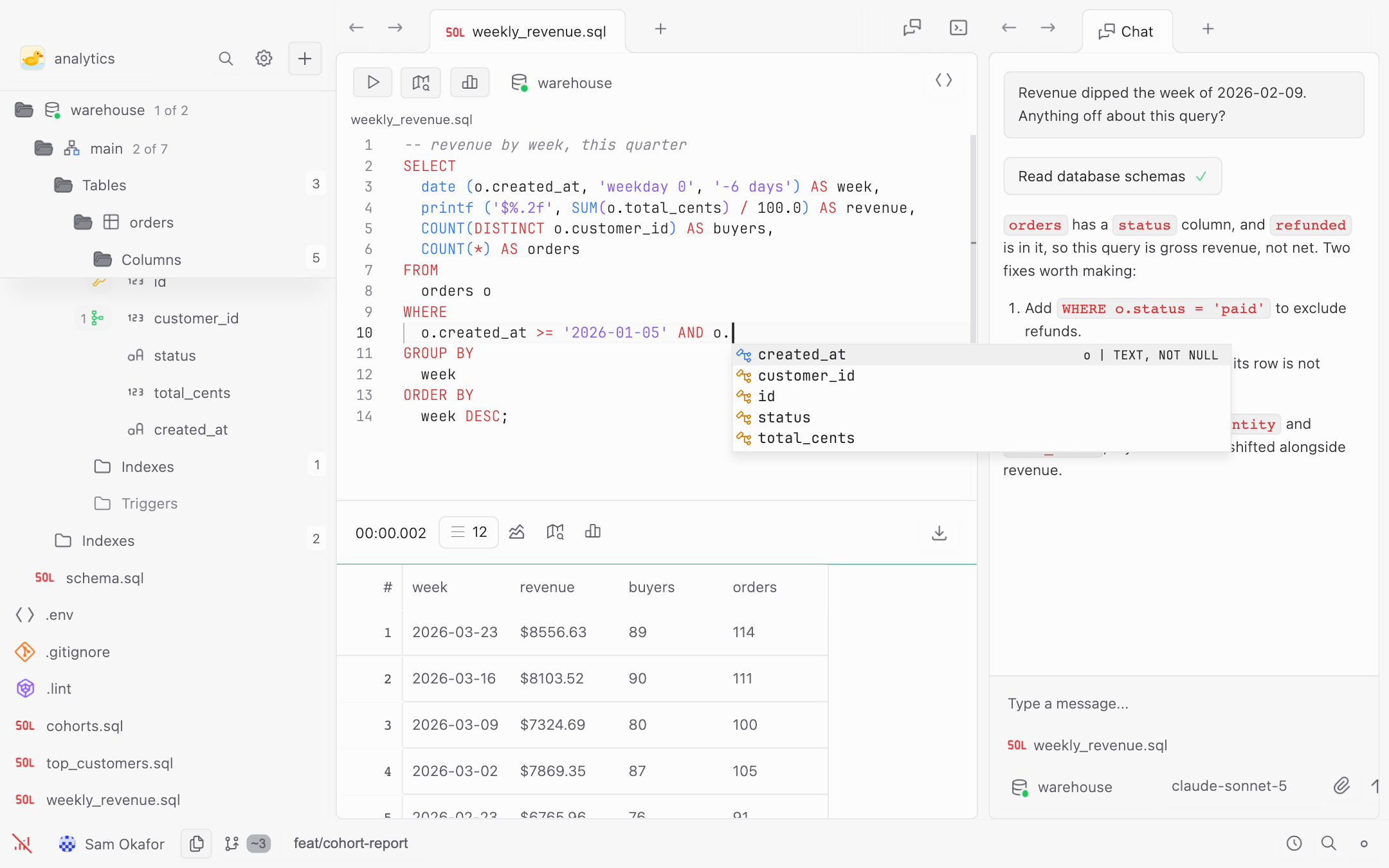Open the 12 rows count button
1389x868 pixels.
(469, 532)
